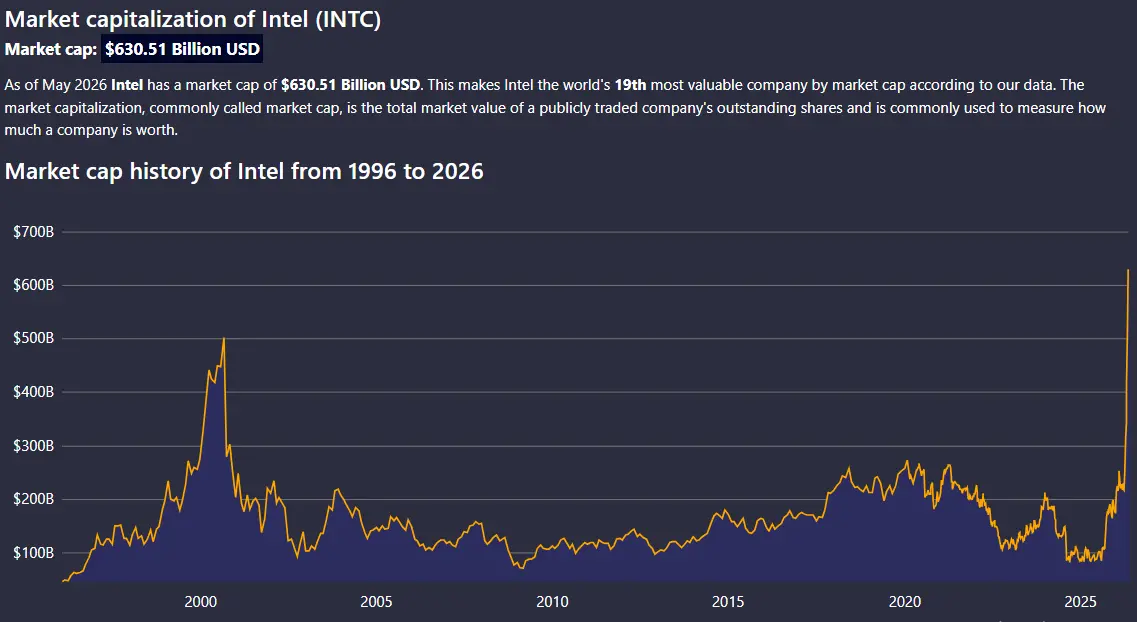Image resolution: width=1137 pixels, height=622 pixels.
Task: Click the heading "Market capitalization of Intel (INTC)"
Action: pos(193,19)
